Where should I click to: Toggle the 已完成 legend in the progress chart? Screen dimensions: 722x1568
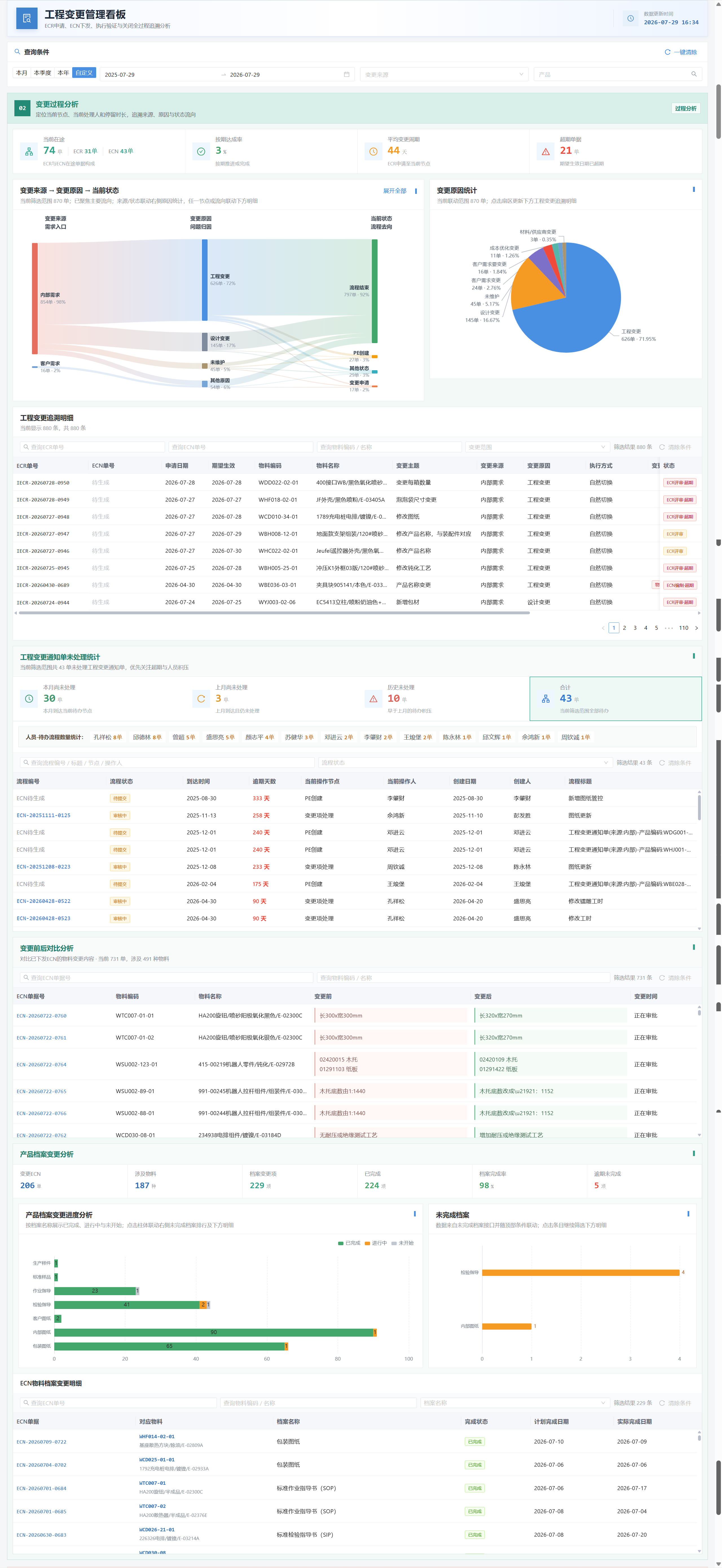click(349, 1243)
